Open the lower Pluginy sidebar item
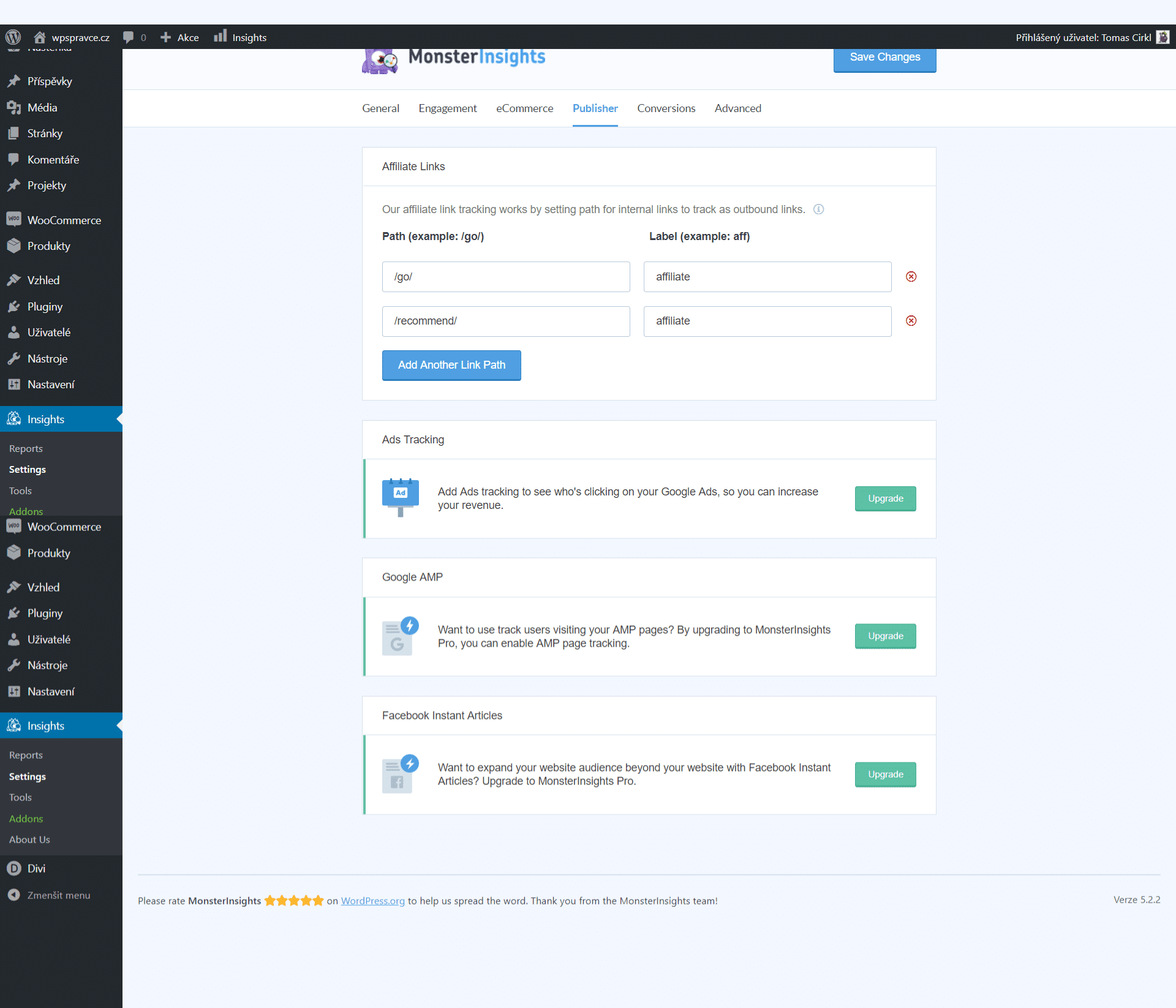 click(61, 613)
